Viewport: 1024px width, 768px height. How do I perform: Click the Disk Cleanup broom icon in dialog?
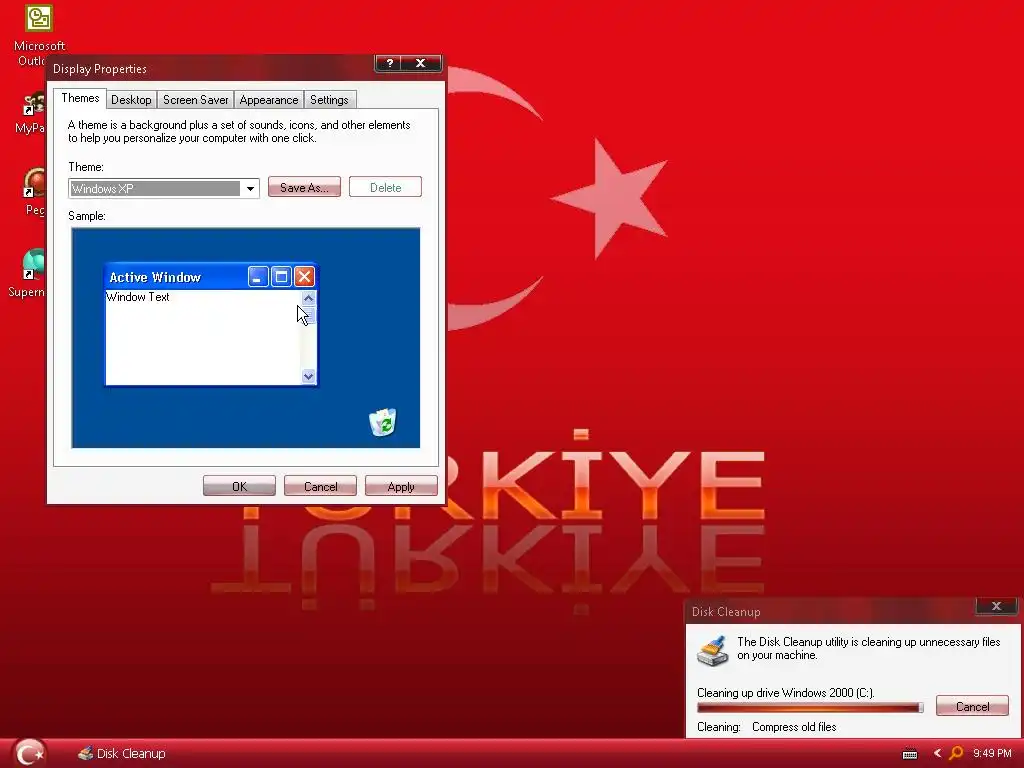[712, 651]
